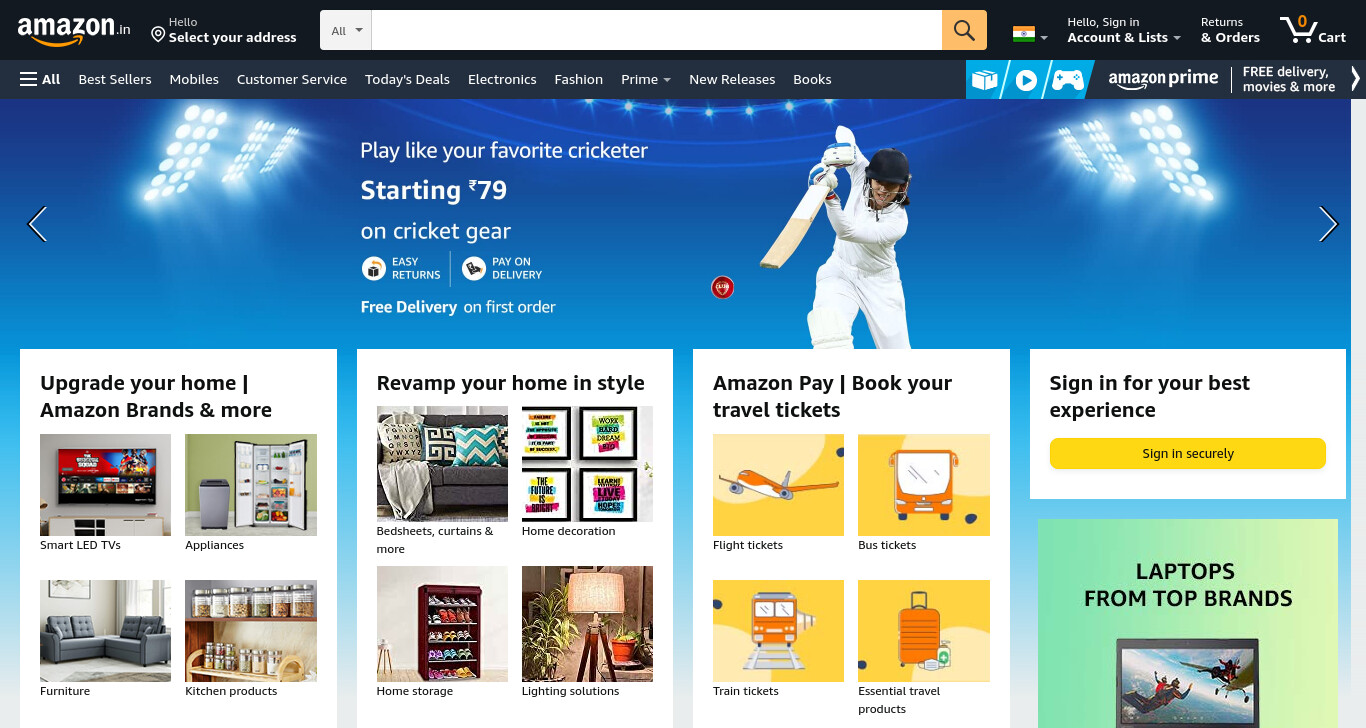
Task: Click the Sign in securely button
Action: pyautogui.click(x=1188, y=453)
